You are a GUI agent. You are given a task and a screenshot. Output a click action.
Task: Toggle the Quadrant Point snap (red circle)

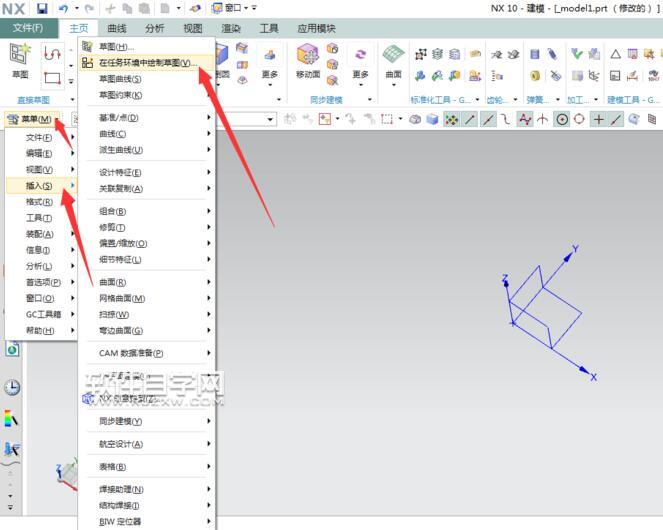[579, 120]
